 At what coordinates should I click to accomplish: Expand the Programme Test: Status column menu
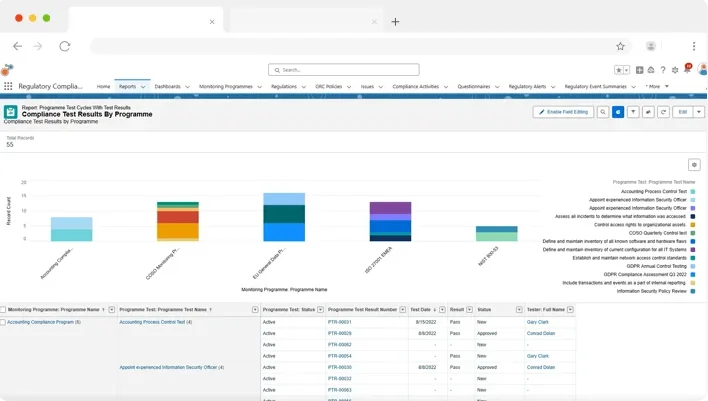tap(321, 310)
